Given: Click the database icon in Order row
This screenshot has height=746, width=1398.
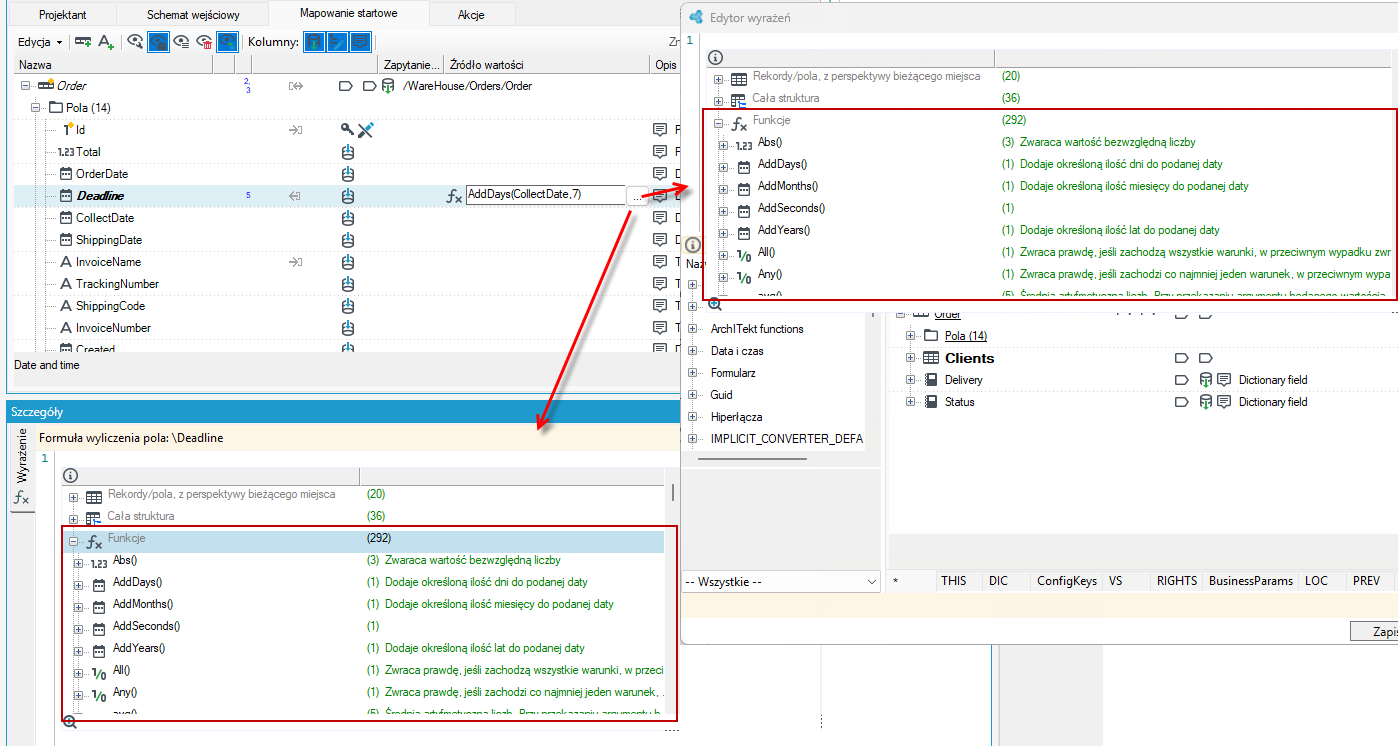Looking at the screenshot, I should pyautogui.click(x=388, y=86).
